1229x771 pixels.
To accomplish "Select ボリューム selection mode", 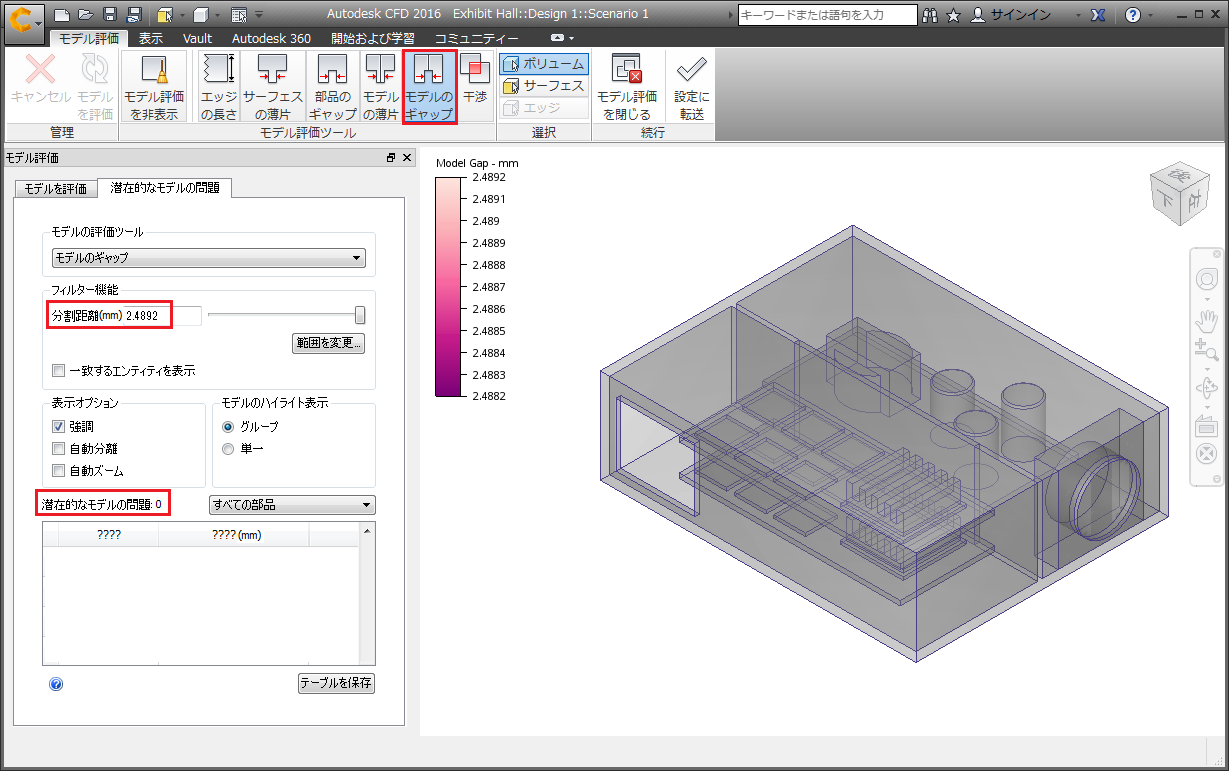I will pyautogui.click(x=543, y=64).
